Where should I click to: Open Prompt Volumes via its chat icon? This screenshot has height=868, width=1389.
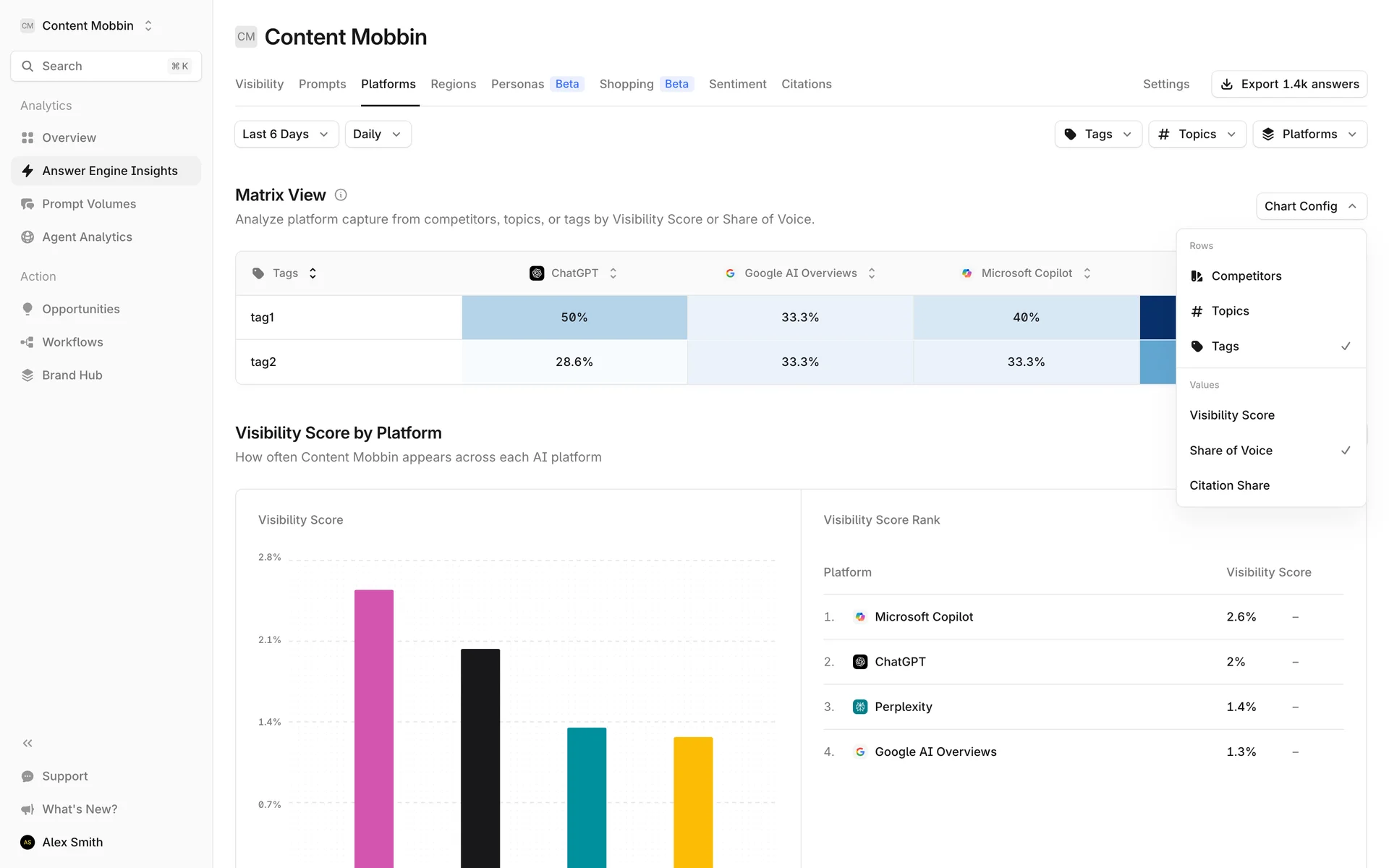(x=27, y=204)
